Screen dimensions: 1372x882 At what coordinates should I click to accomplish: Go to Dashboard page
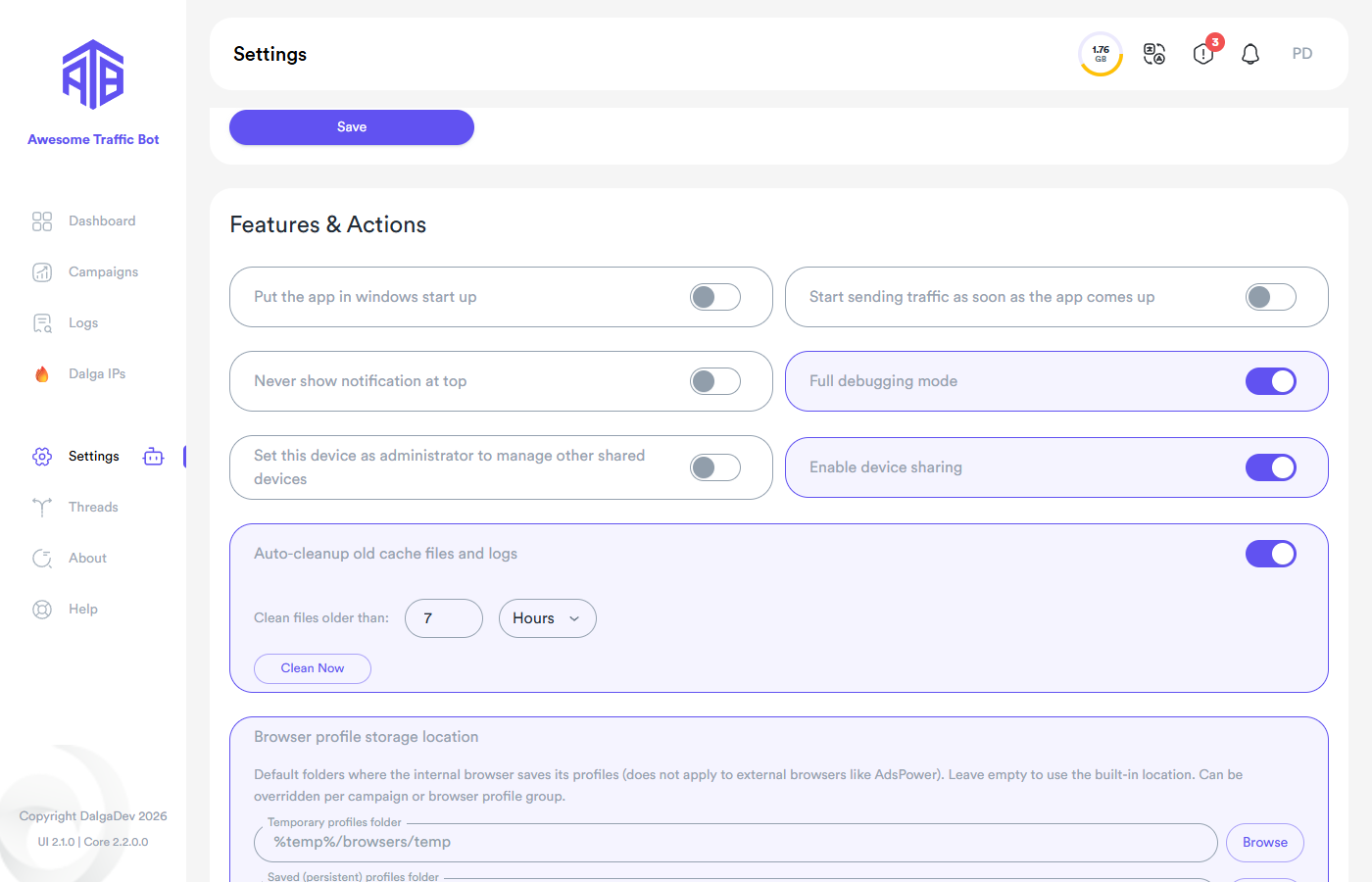point(102,221)
